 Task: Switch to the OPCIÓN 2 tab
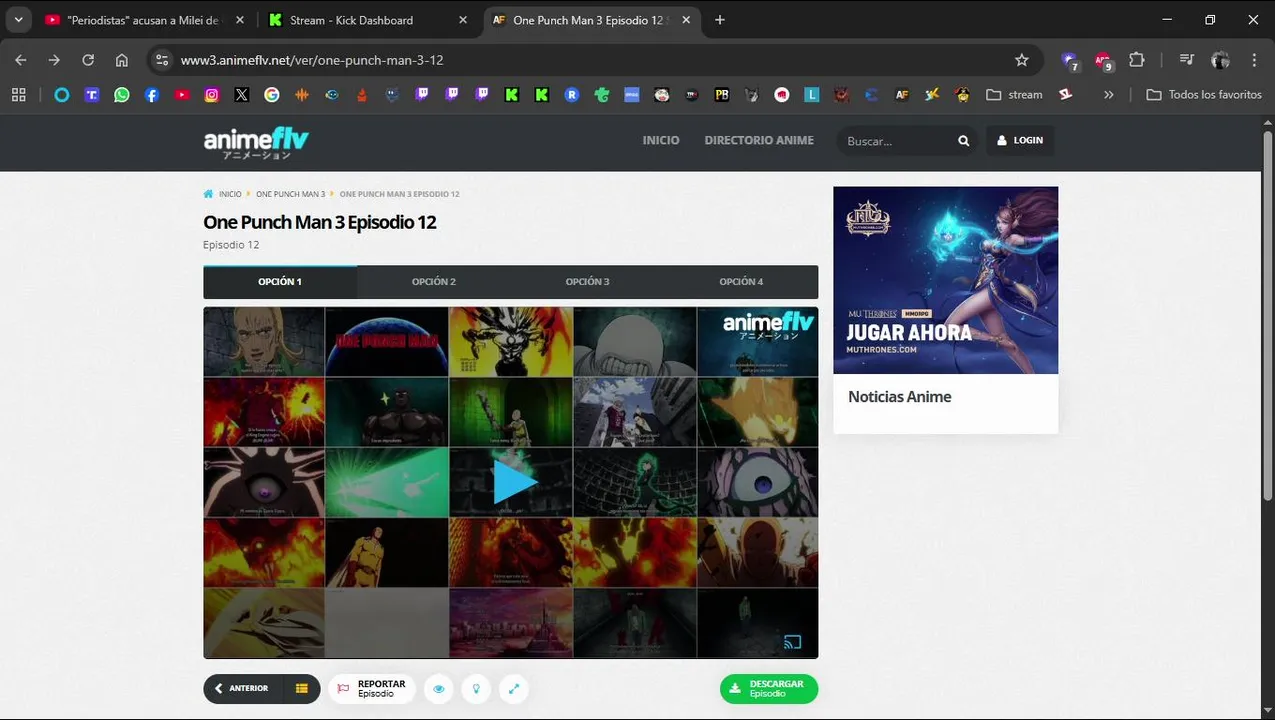(x=434, y=282)
